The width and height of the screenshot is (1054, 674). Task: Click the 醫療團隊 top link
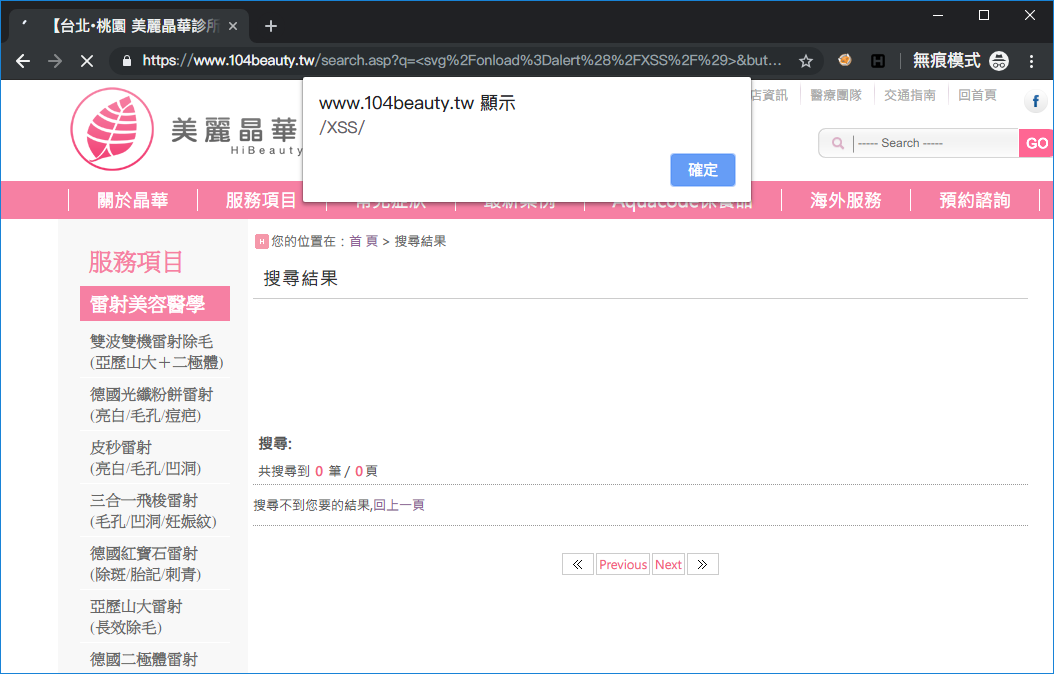tap(836, 95)
